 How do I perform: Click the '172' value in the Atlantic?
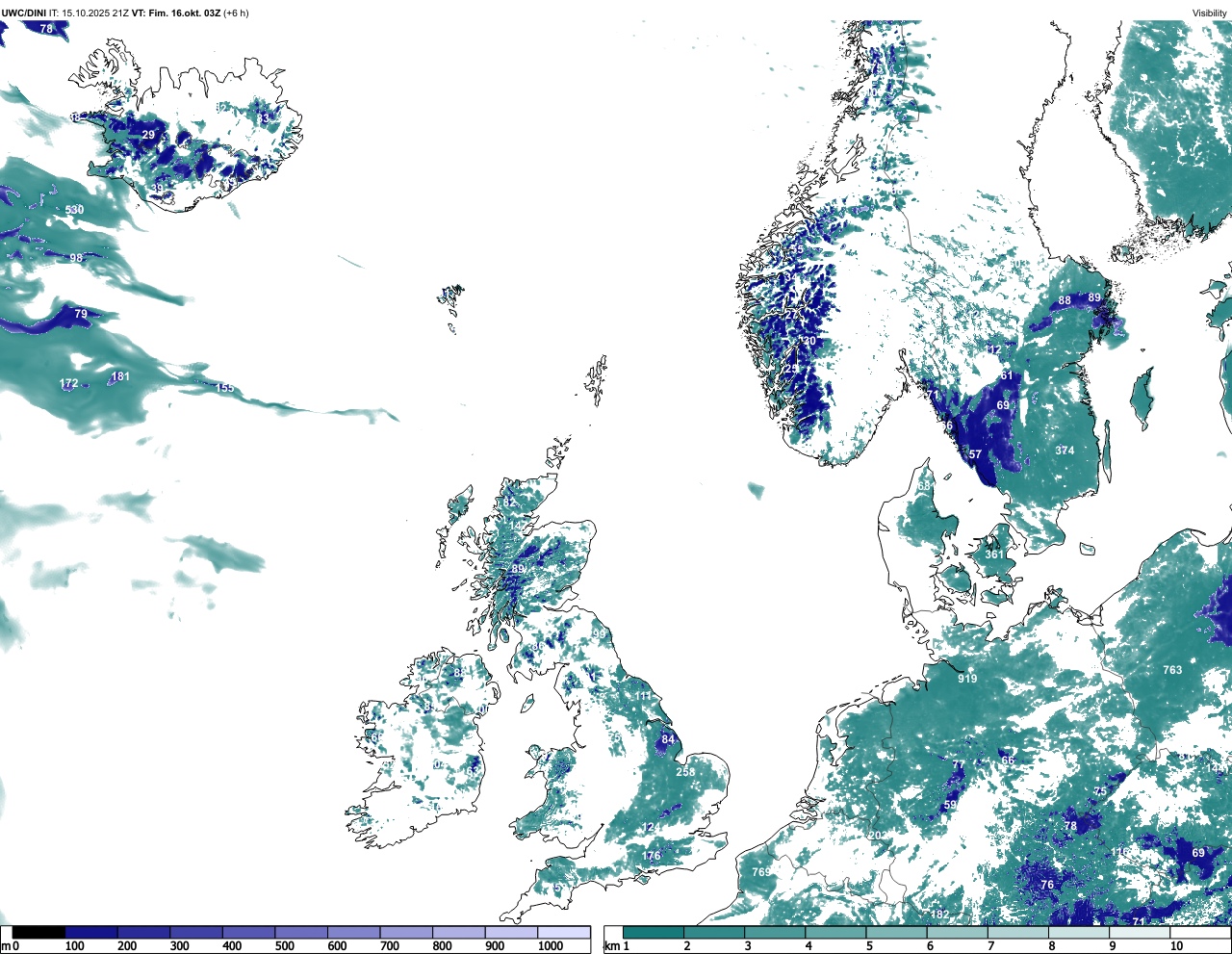click(68, 383)
